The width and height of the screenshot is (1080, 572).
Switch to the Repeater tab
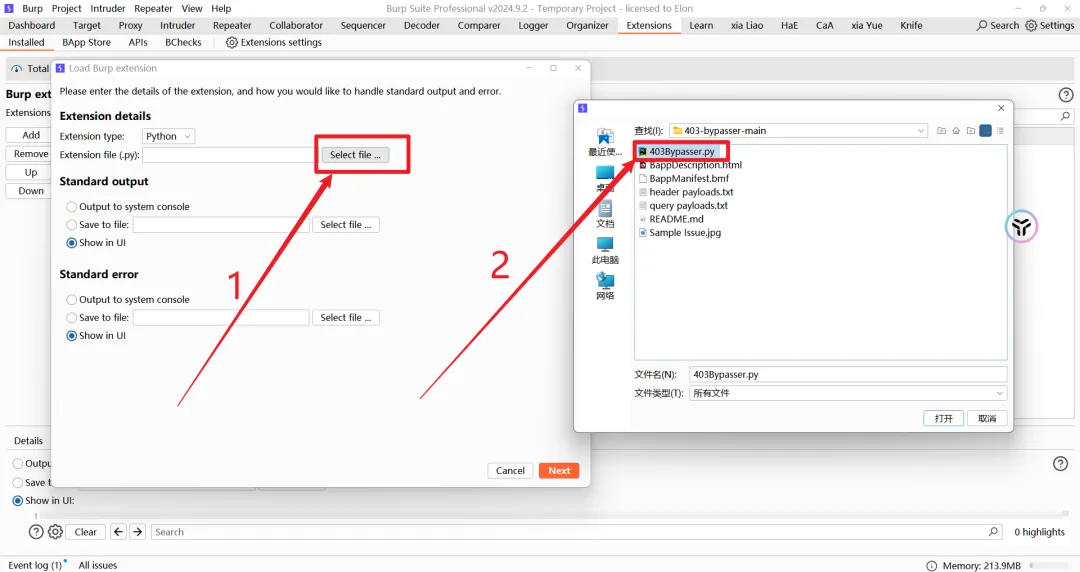232,25
